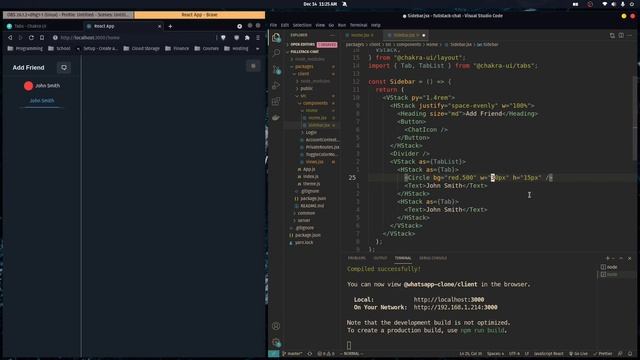Open notifications bell in VS Code status bar
Image resolution: width=640 pixels, height=360 pixels.
pos(630,353)
